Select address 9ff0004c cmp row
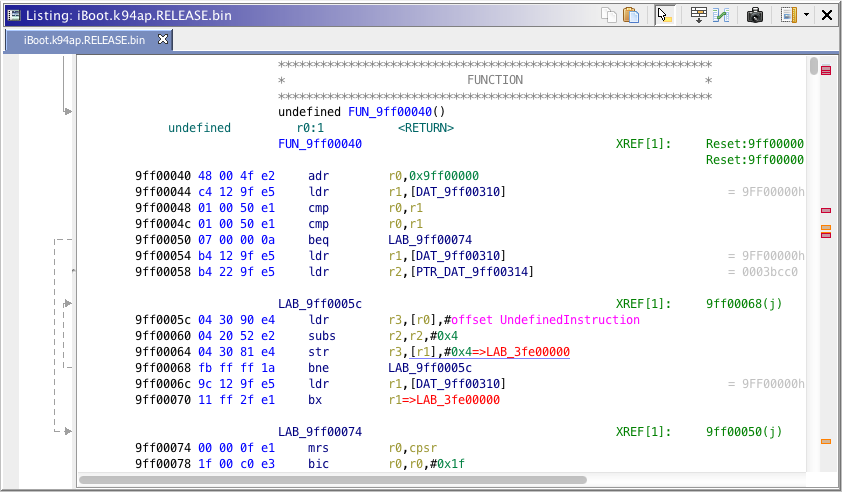 pos(163,224)
